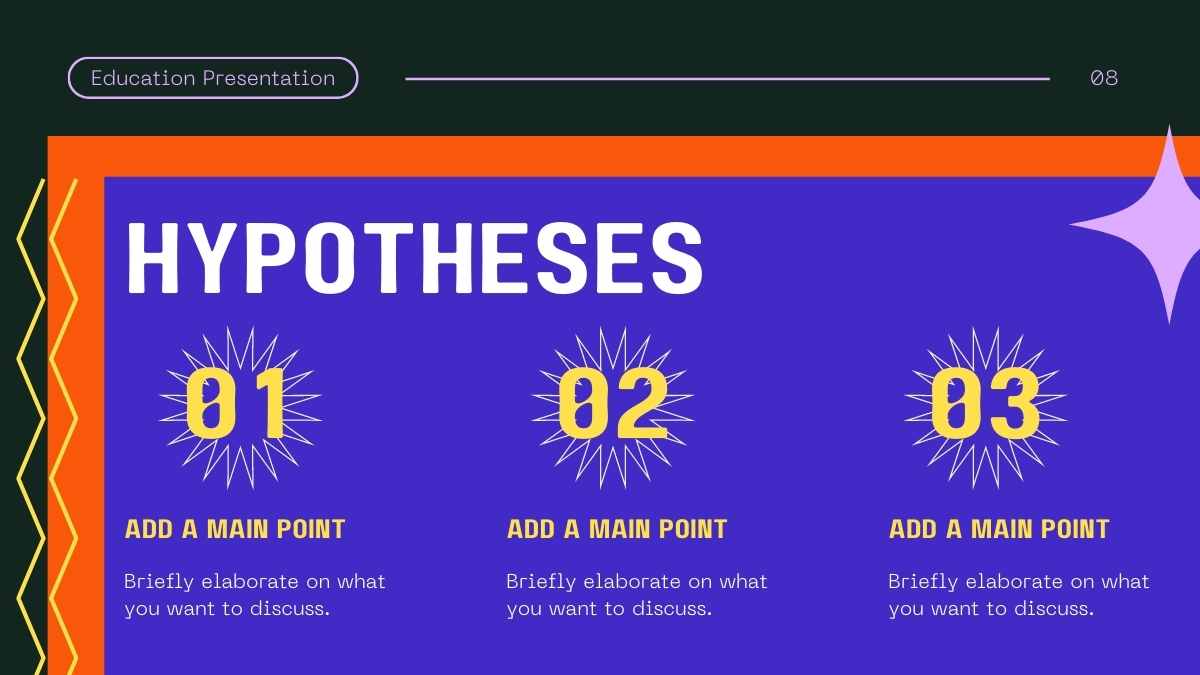
Task: Click the first ADD A MAIN POINT heading
Action: click(235, 529)
